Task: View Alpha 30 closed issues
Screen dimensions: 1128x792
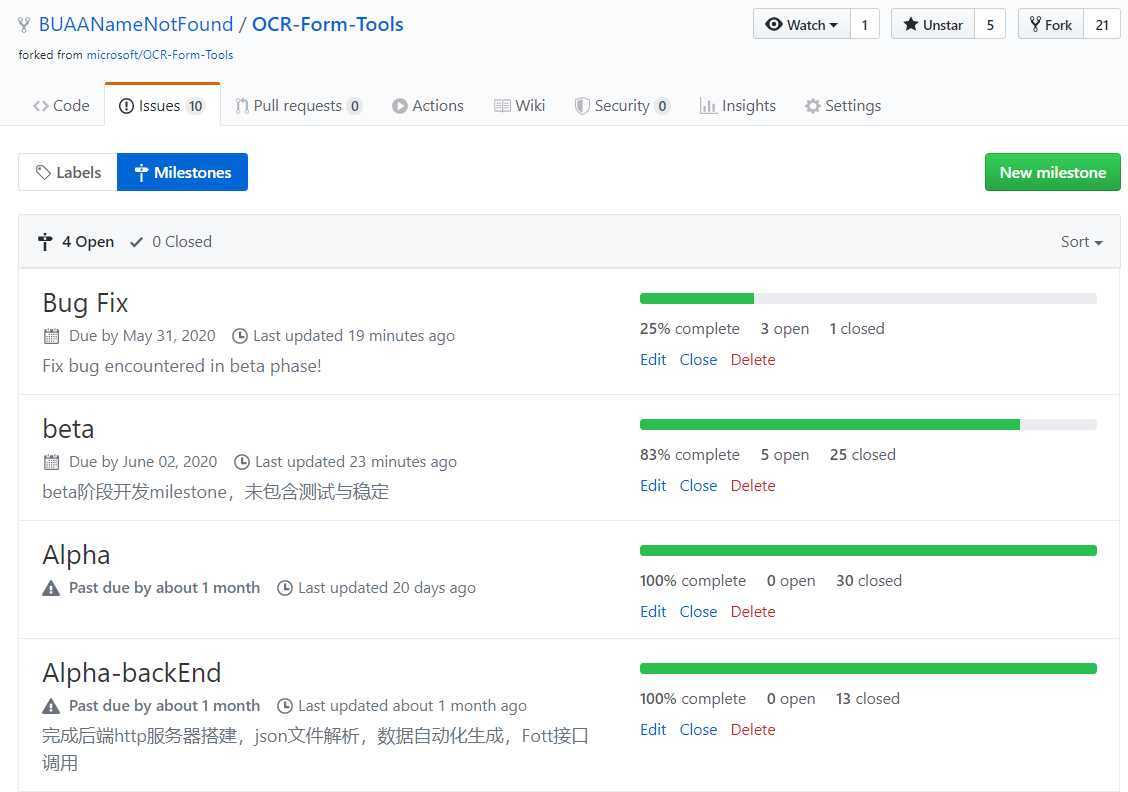Action: (x=869, y=581)
